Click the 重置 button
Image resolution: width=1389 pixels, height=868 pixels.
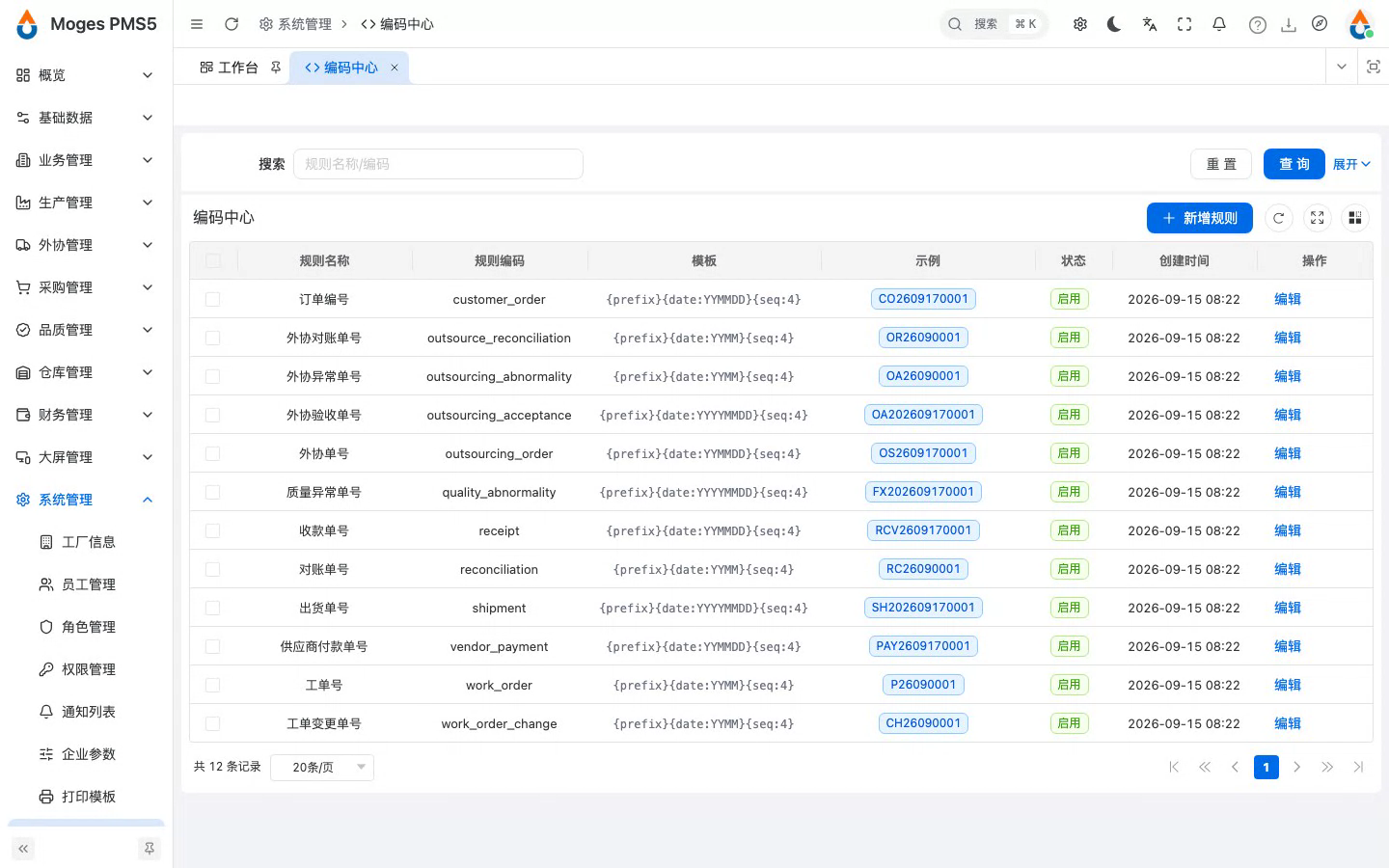click(x=1221, y=164)
